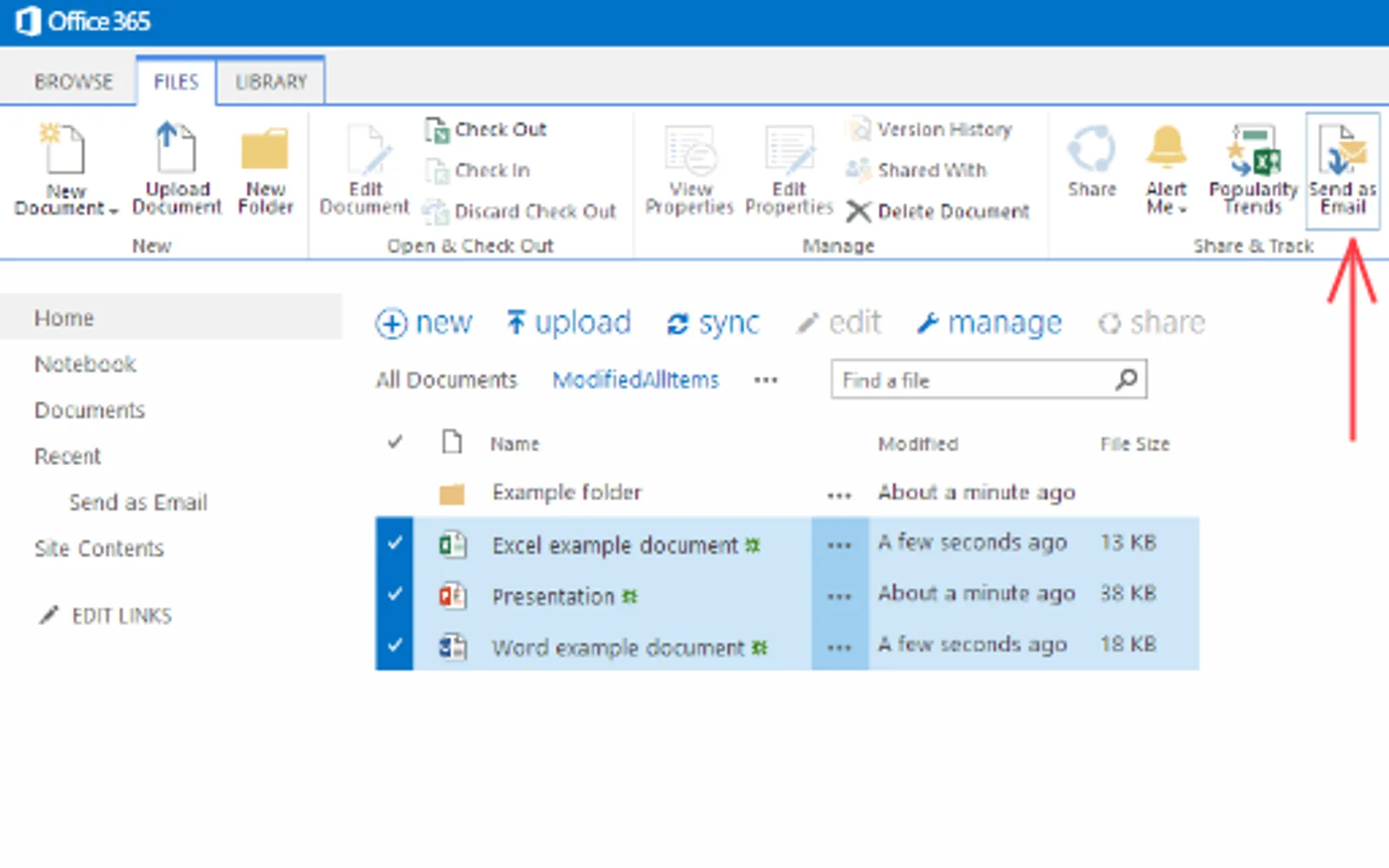Click the manage link
Image resolution: width=1389 pixels, height=868 pixels.
[990, 323]
